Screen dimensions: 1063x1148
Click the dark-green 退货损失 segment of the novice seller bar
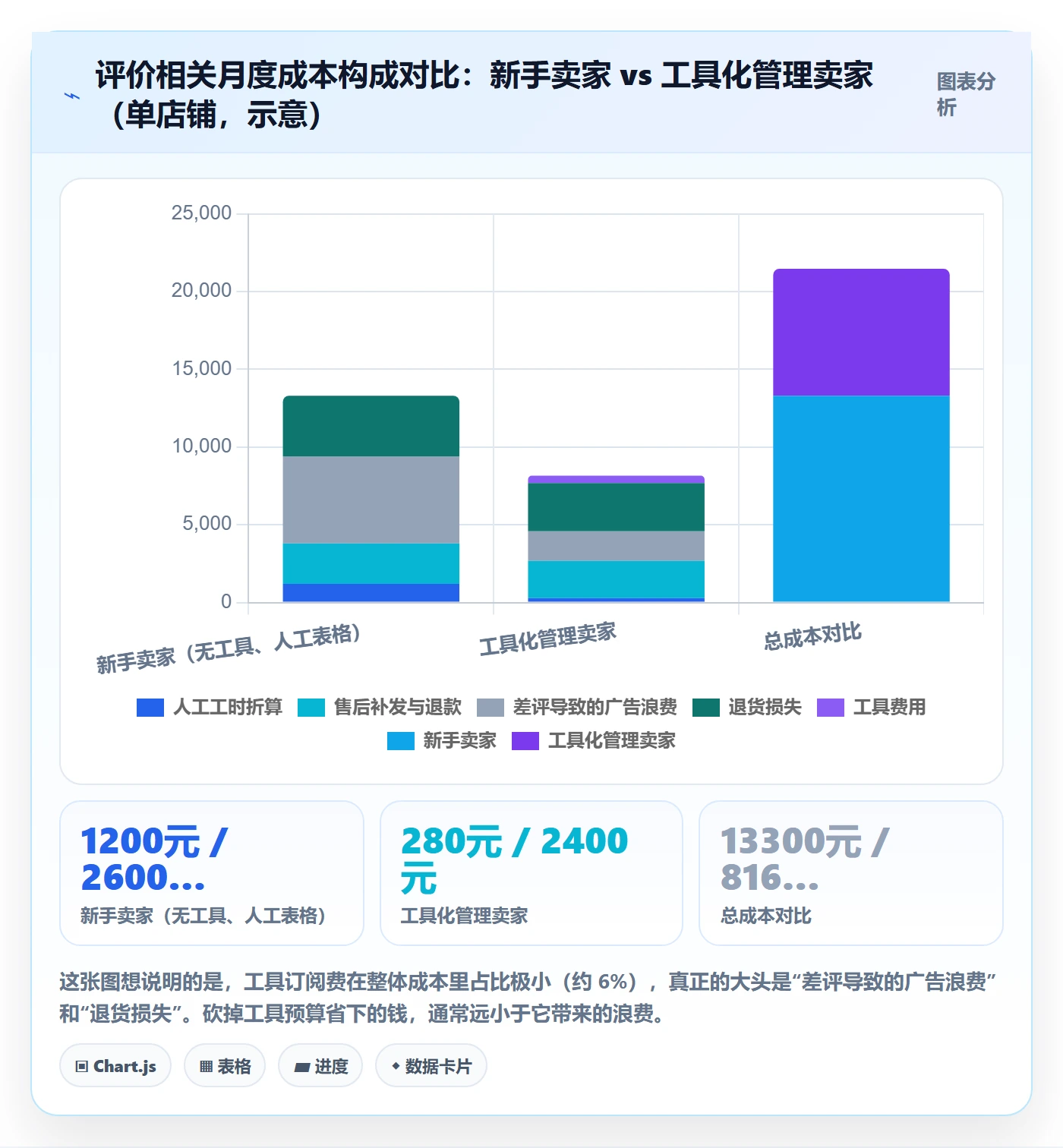pyautogui.click(x=371, y=426)
